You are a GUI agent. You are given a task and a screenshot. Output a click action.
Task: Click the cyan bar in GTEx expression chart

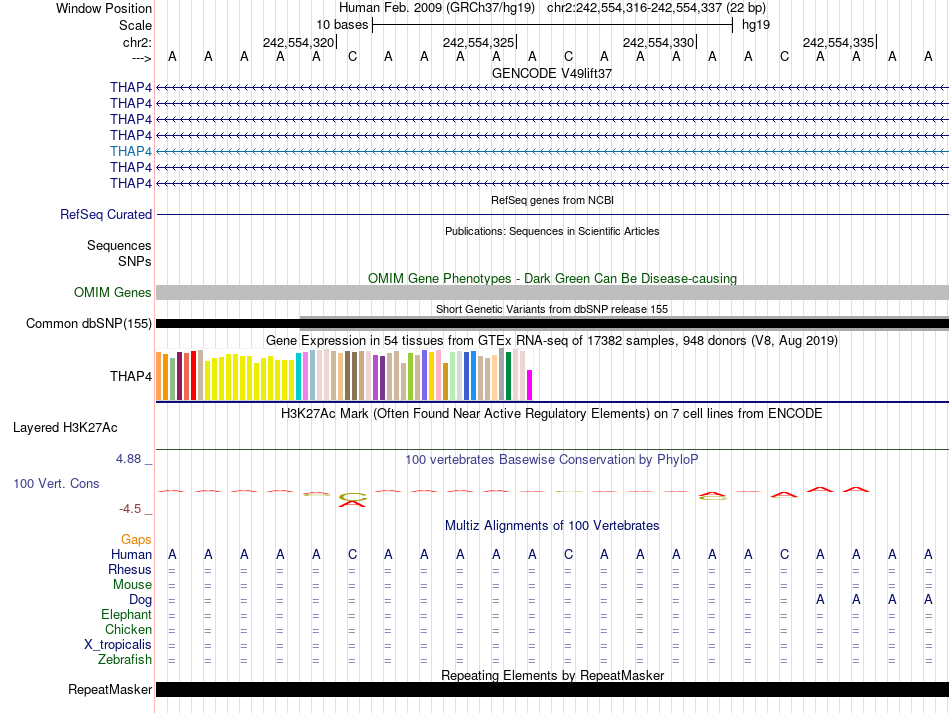[x=299, y=377]
